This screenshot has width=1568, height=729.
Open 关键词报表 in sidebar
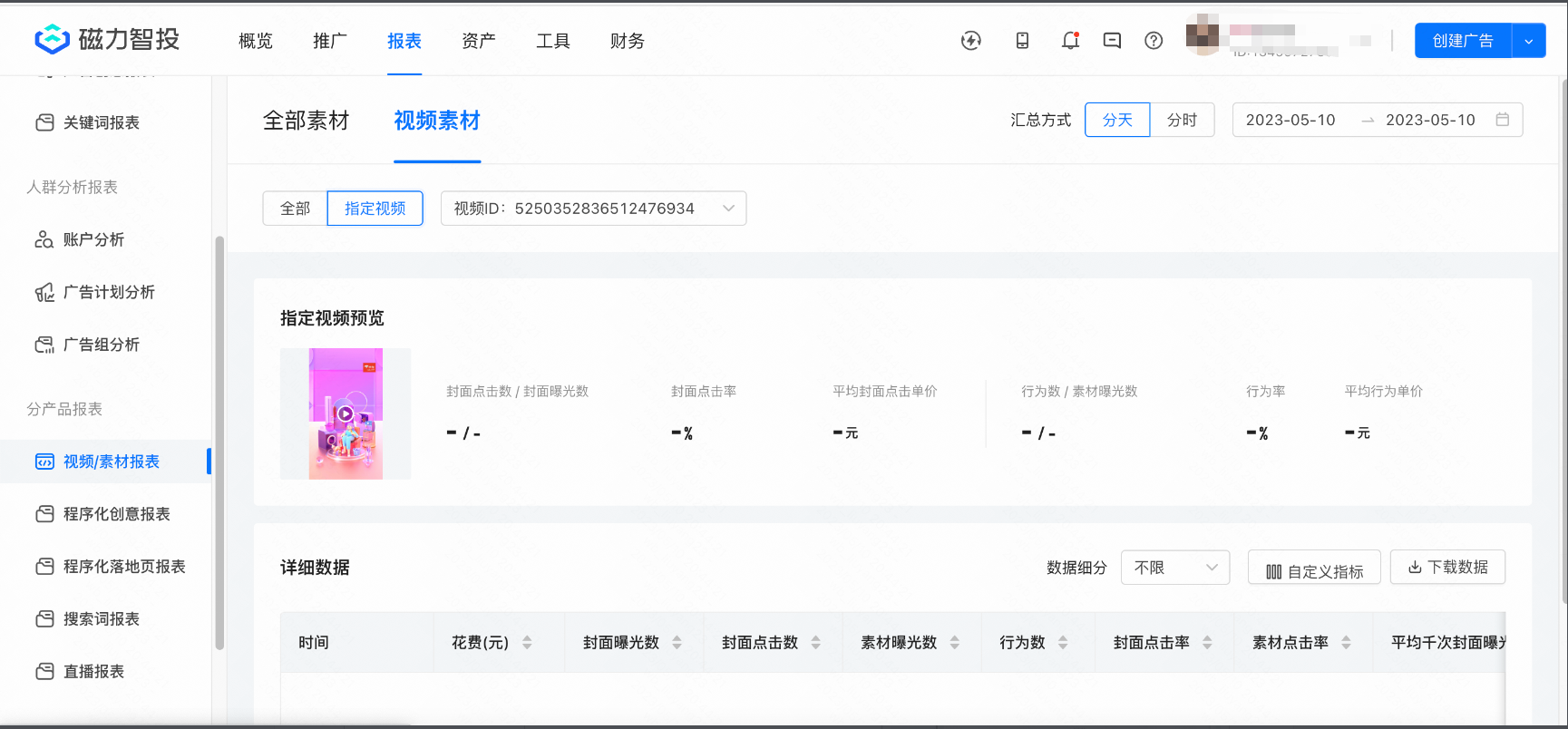pos(102,122)
